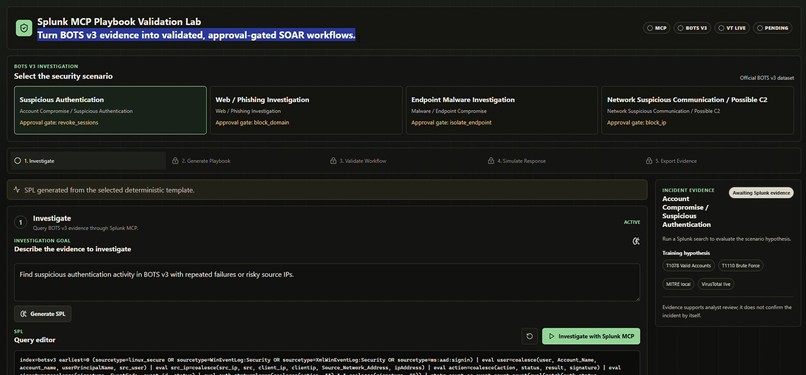Click the PENDING status pill

[x=773, y=28]
